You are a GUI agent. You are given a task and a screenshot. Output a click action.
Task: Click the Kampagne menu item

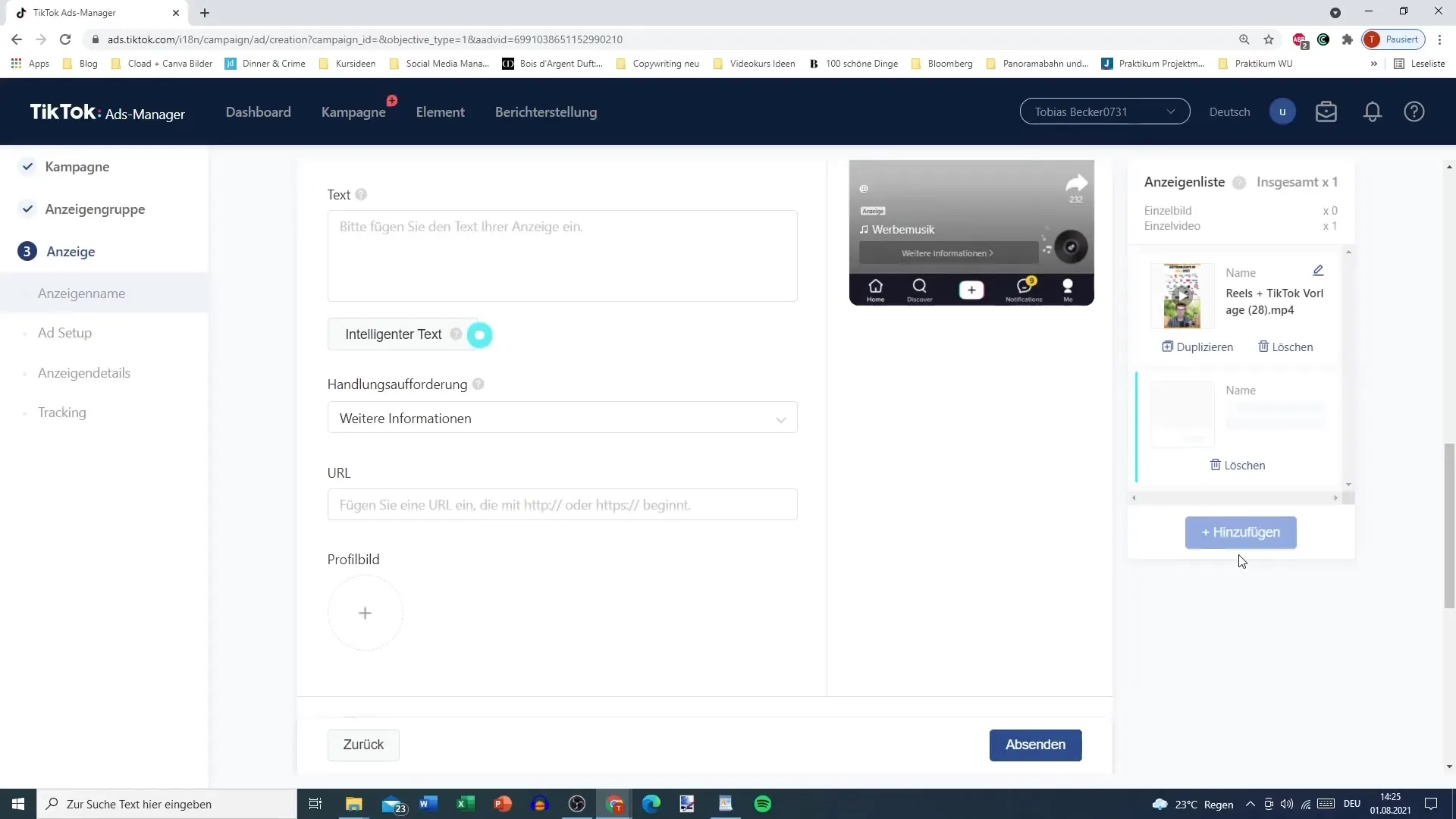coord(354,112)
